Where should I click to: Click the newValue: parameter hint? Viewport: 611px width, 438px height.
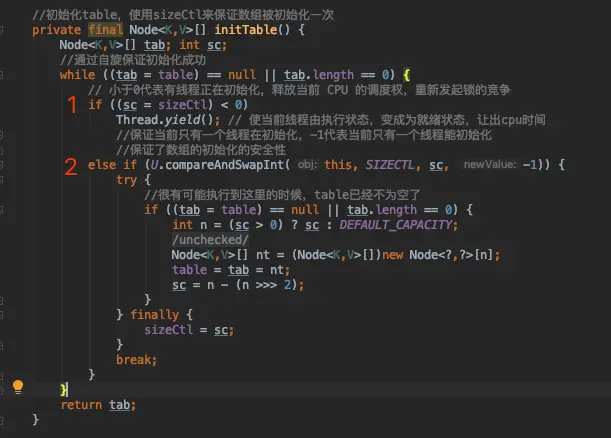pyautogui.click(x=490, y=164)
